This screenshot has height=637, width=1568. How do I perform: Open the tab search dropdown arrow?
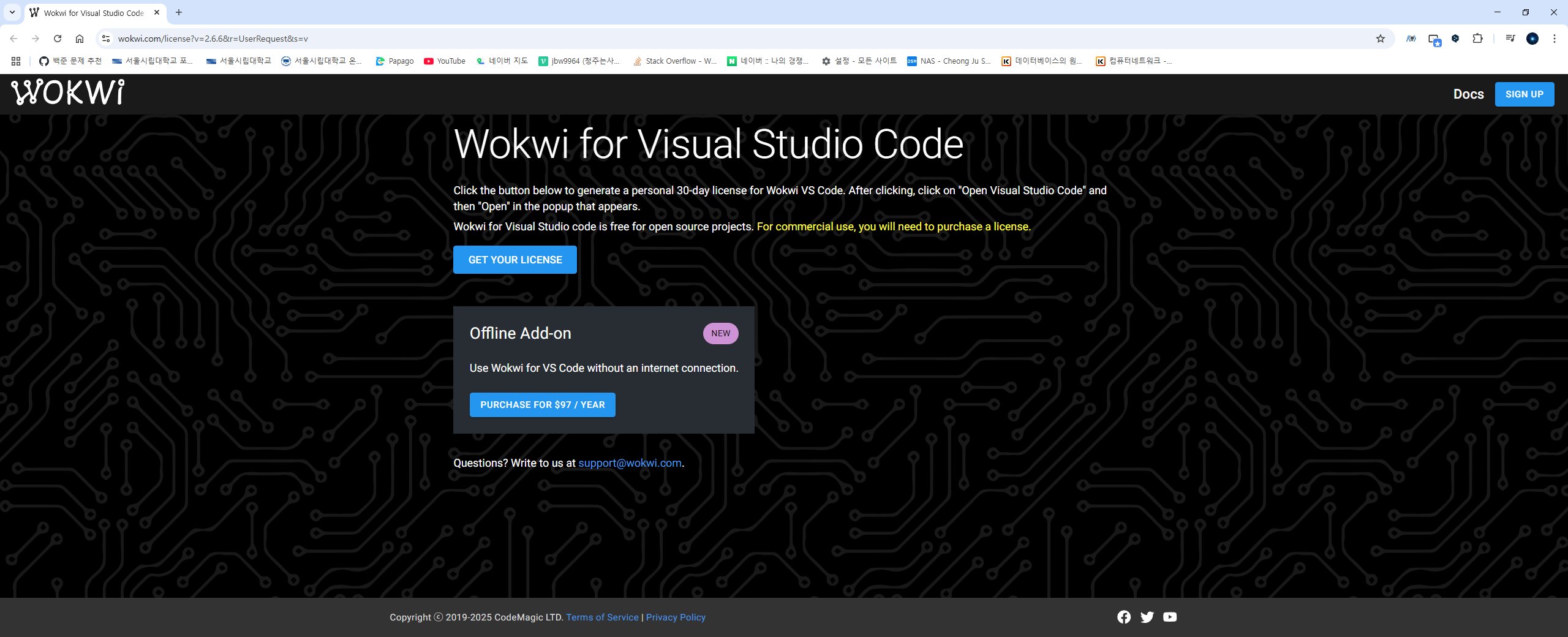tap(12, 12)
